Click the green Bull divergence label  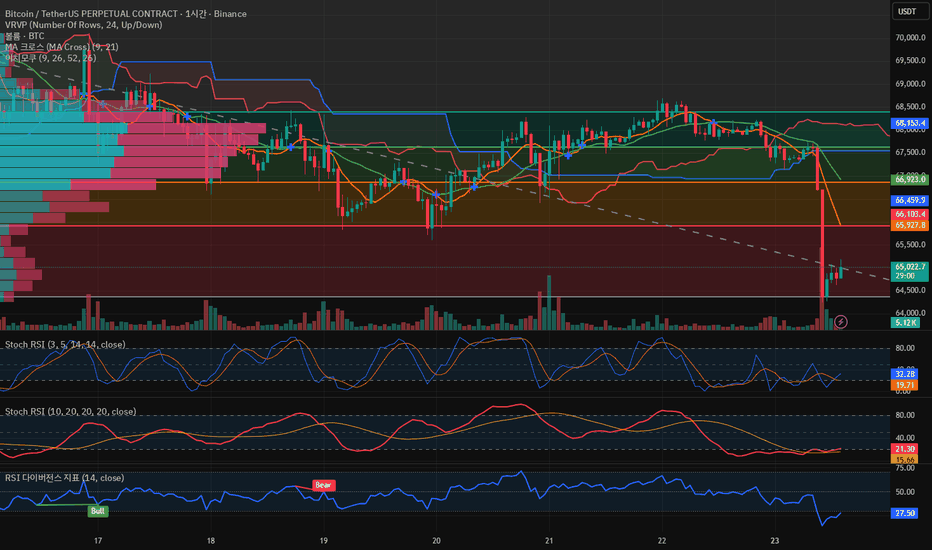coord(98,511)
